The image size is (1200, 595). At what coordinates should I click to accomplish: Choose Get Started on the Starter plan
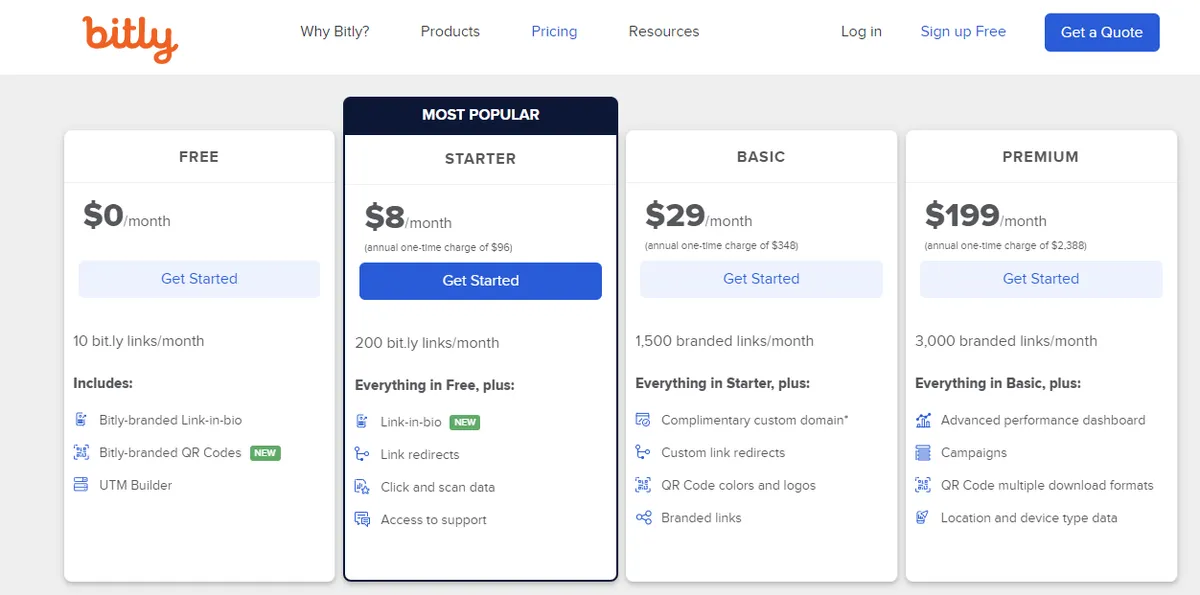(x=480, y=281)
